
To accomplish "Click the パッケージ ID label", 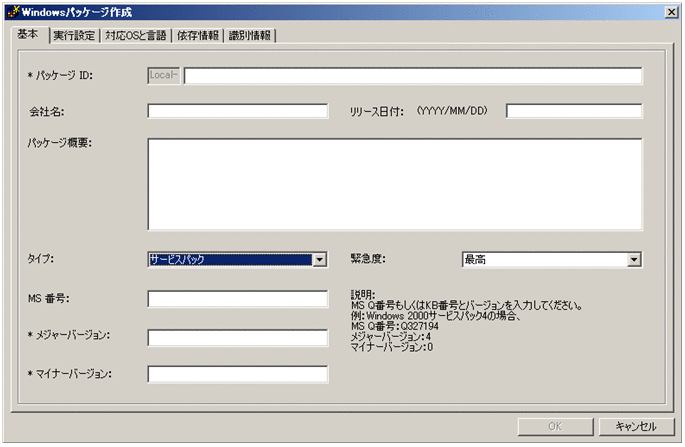I will pos(60,76).
